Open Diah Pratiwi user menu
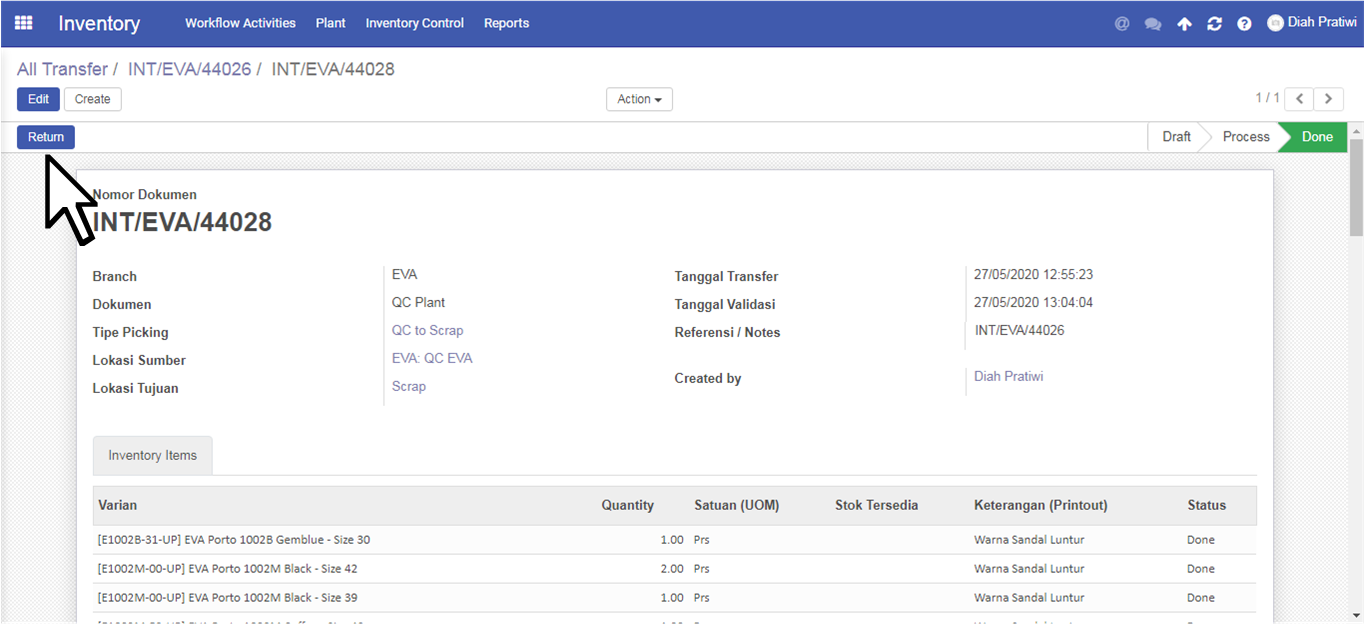1365x624 pixels. click(x=1312, y=22)
